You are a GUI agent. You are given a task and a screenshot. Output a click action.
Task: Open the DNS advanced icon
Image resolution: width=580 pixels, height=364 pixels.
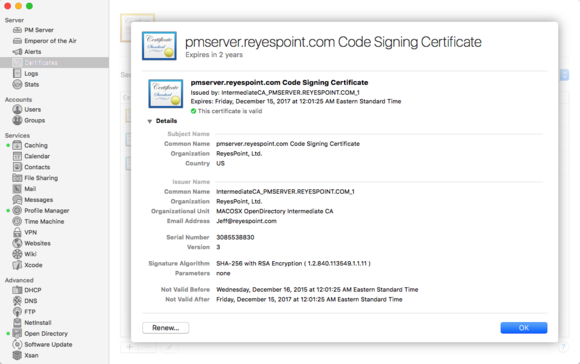17,301
